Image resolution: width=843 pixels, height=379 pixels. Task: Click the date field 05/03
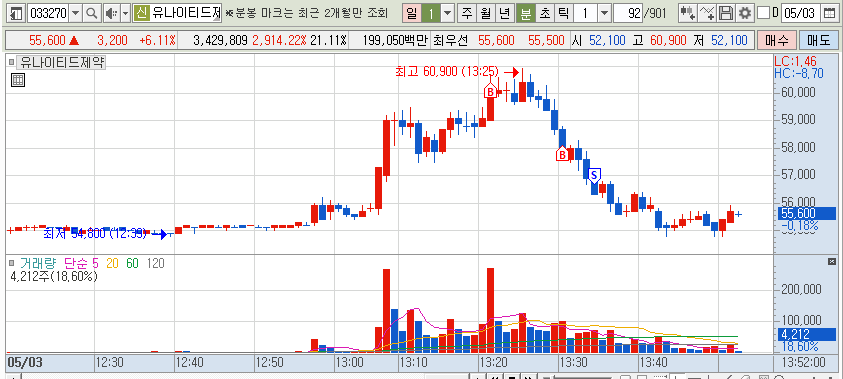(802, 13)
